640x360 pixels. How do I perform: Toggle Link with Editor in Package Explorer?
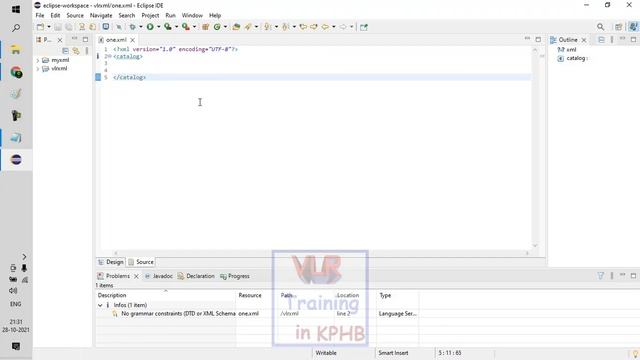coord(76,51)
